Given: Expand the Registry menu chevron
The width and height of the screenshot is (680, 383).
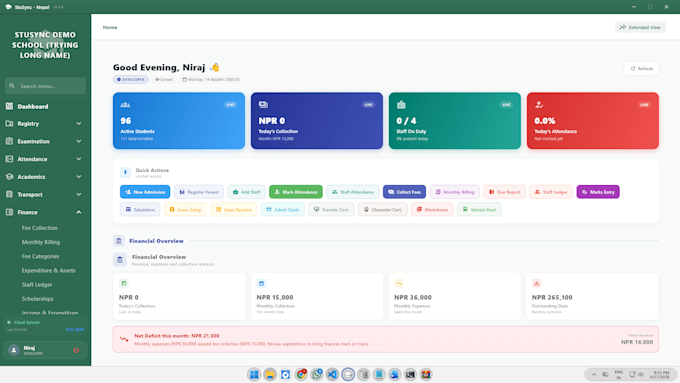Looking at the screenshot, I should [78, 124].
